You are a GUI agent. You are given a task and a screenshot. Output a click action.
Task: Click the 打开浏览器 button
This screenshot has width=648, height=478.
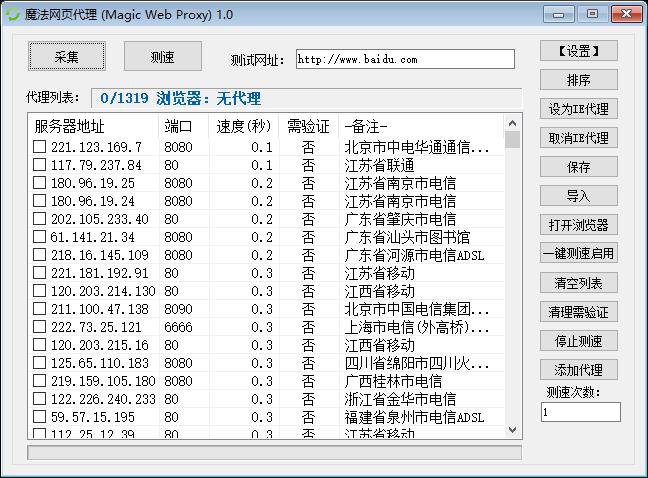tap(579, 225)
